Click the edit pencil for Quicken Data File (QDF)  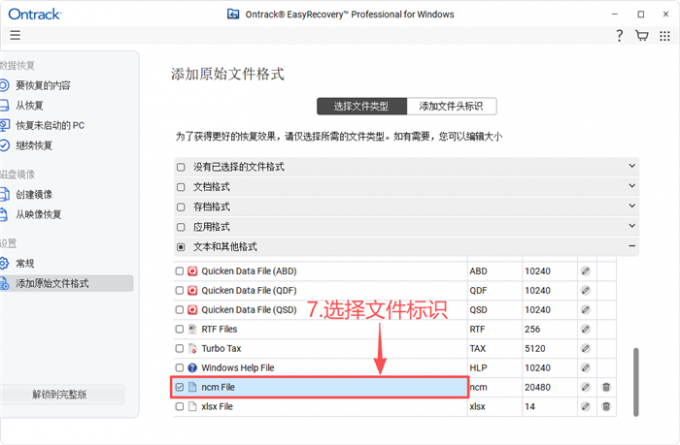(585, 291)
